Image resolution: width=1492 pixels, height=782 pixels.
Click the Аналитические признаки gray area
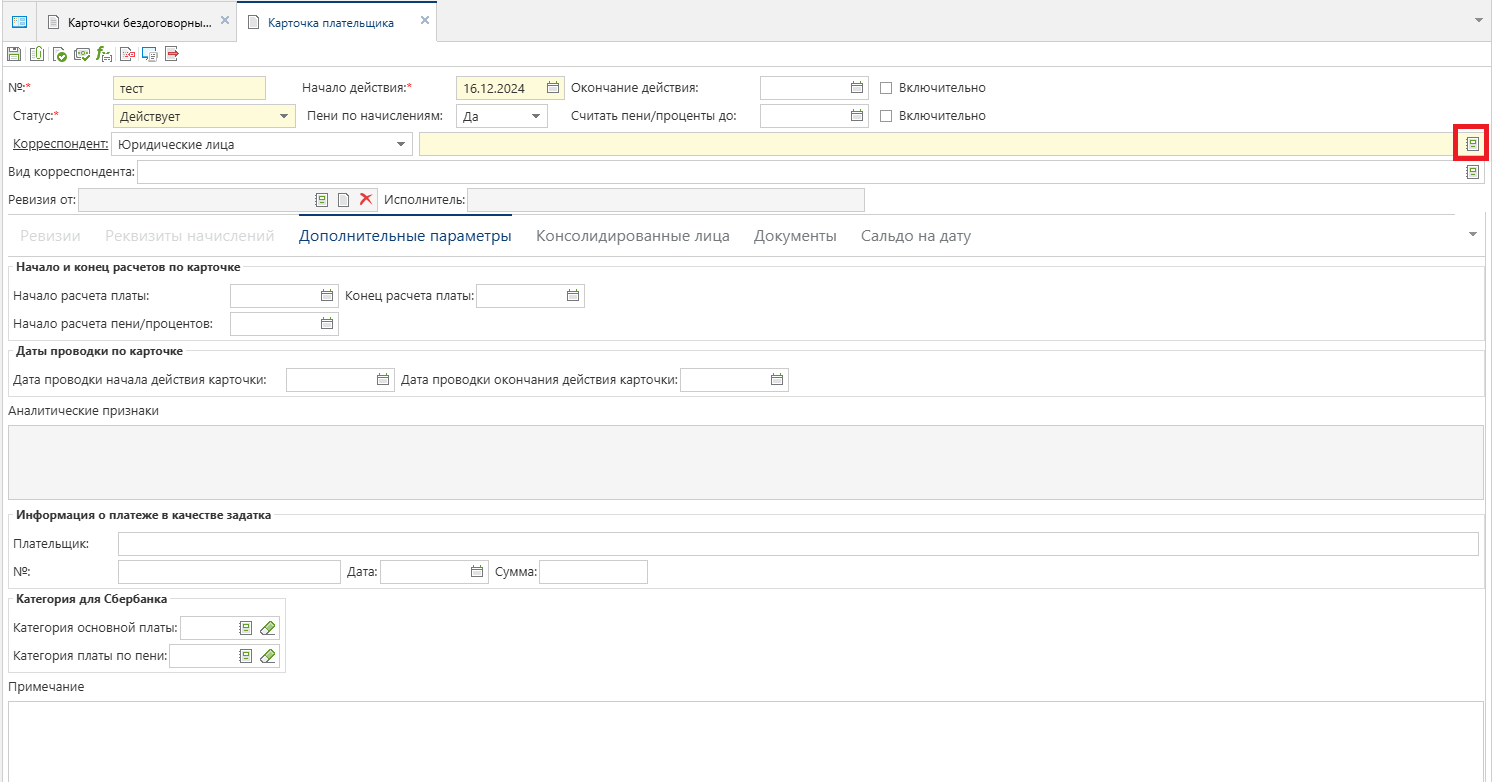(745, 462)
